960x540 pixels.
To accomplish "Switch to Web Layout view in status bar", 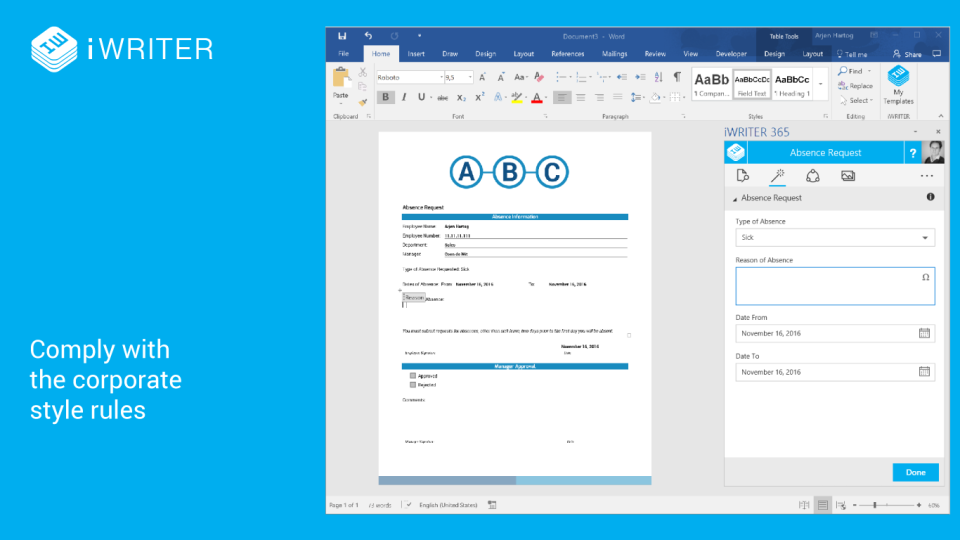I will pyautogui.click(x=841, y=505).
